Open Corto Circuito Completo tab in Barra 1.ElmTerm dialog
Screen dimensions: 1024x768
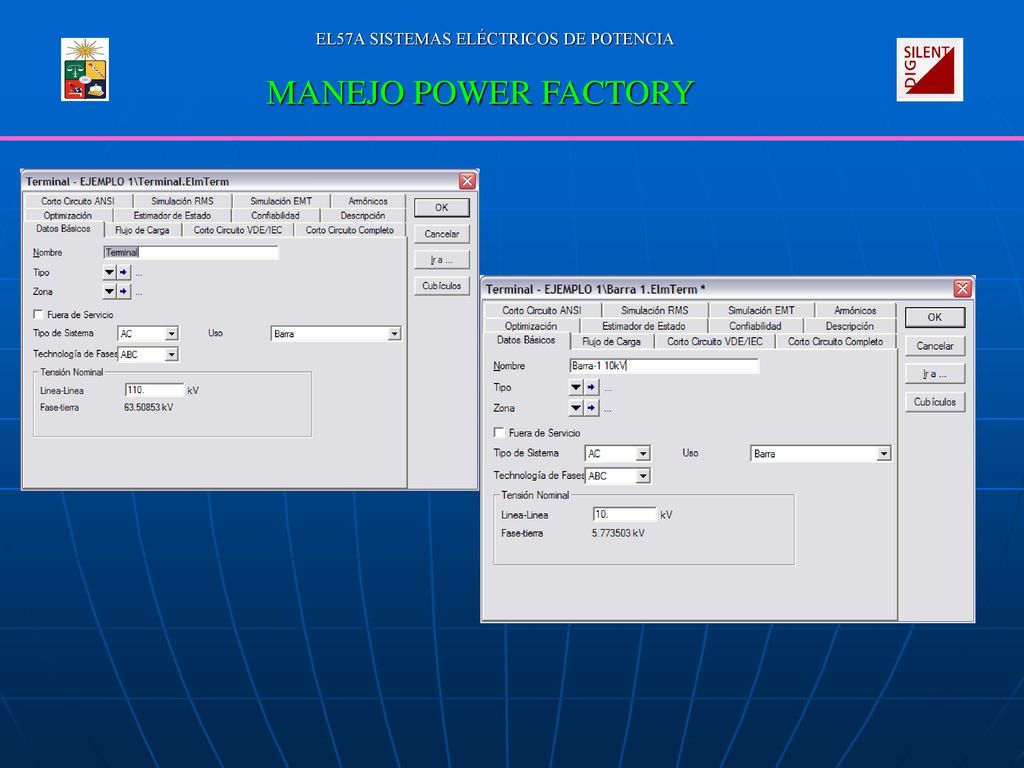835,342
